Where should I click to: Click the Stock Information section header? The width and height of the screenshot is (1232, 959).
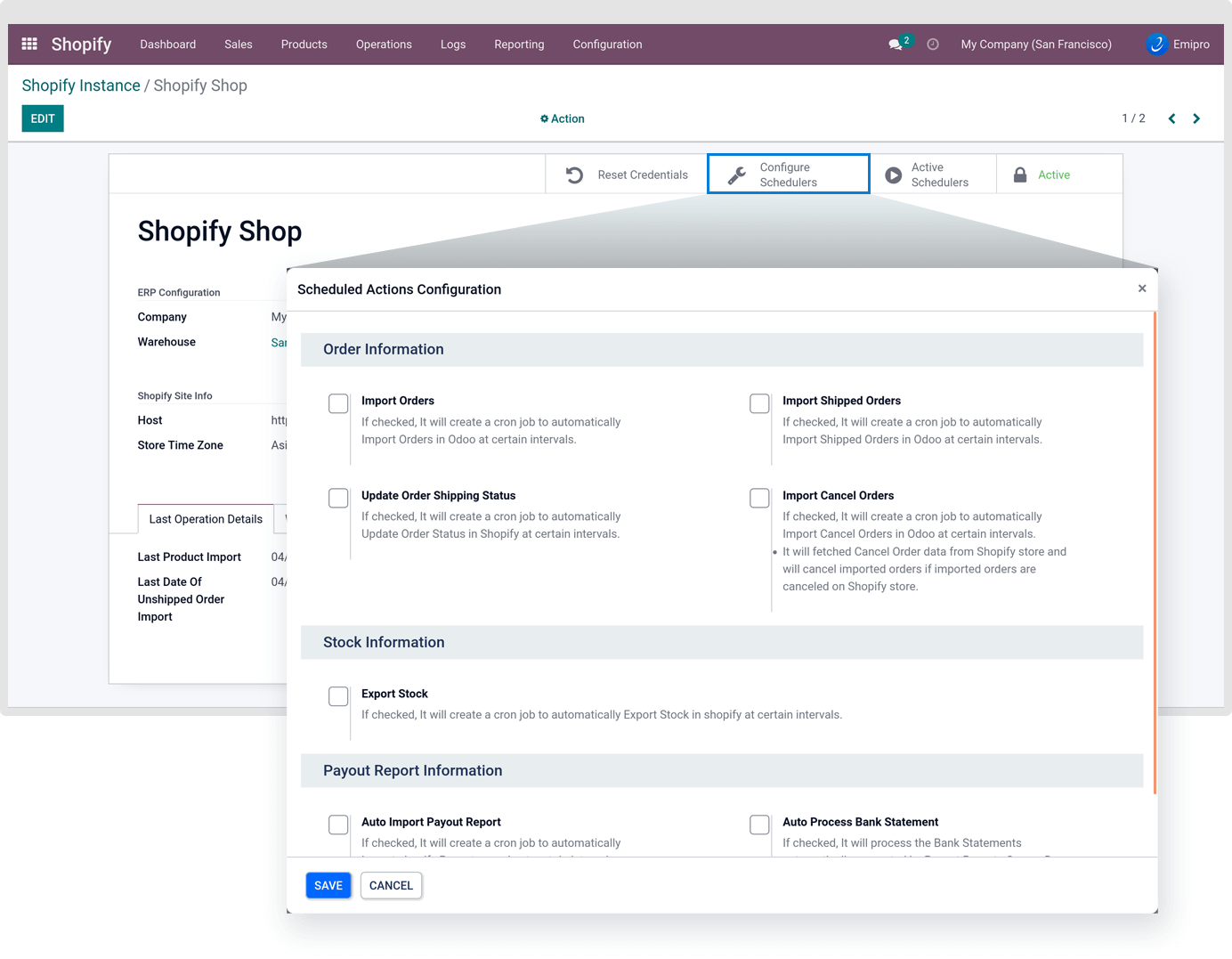[x=722, y=642]
